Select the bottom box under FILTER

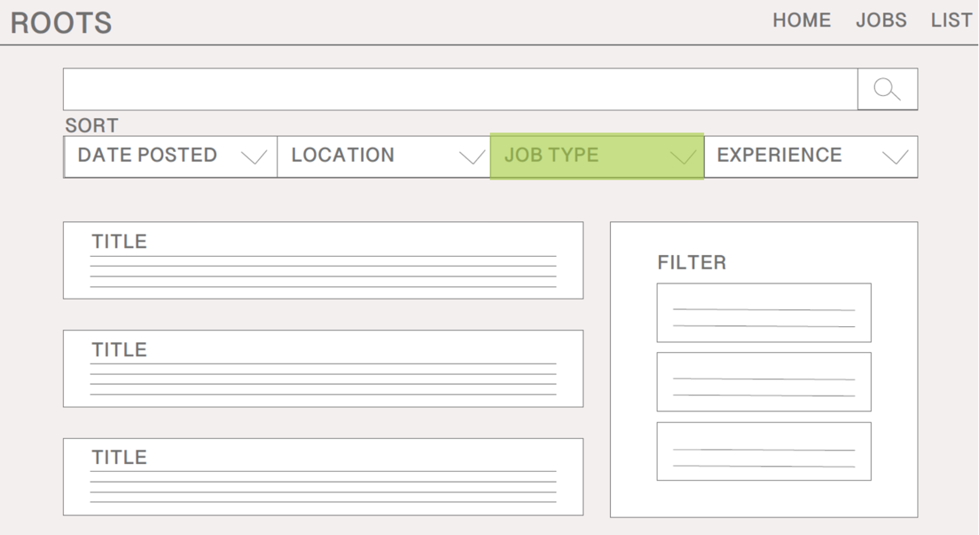coord(764,451)
